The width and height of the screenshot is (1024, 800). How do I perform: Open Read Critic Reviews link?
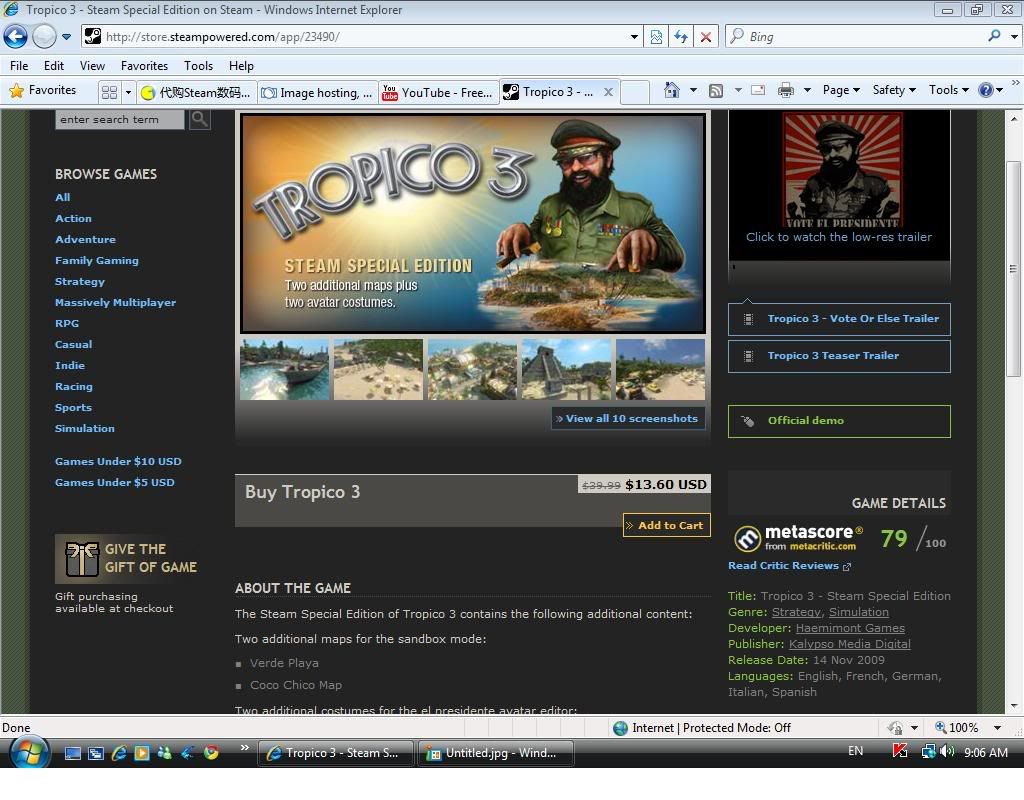[789, 566]
